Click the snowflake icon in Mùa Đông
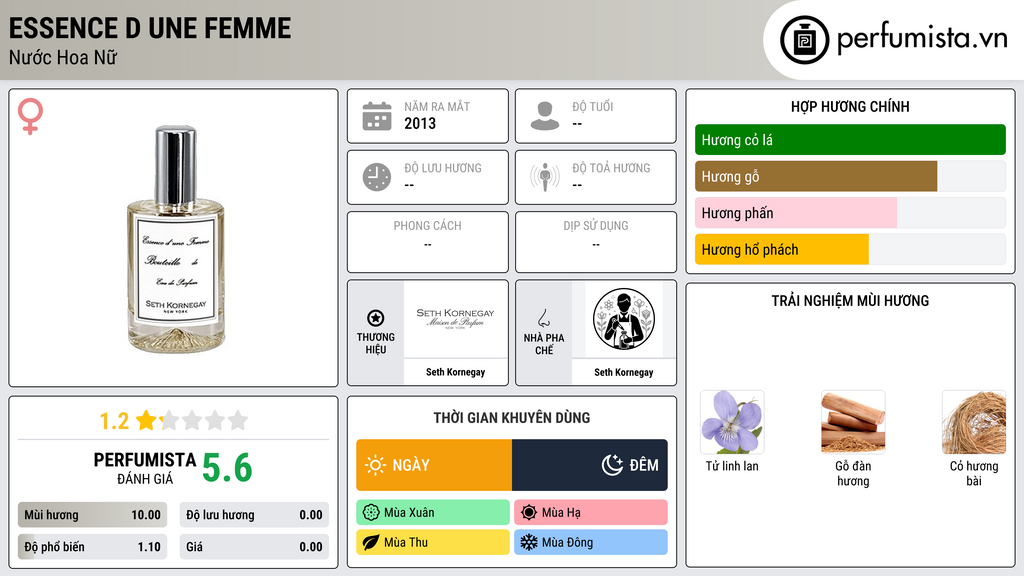The image size is (1024, 576). [529, 542]
